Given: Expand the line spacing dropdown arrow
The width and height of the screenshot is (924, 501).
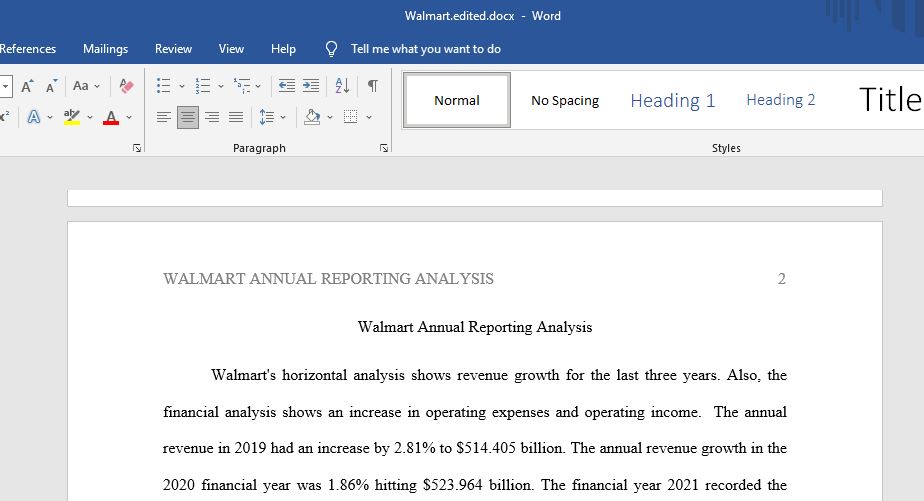Looking at the screenshot, I should point(283,117).
